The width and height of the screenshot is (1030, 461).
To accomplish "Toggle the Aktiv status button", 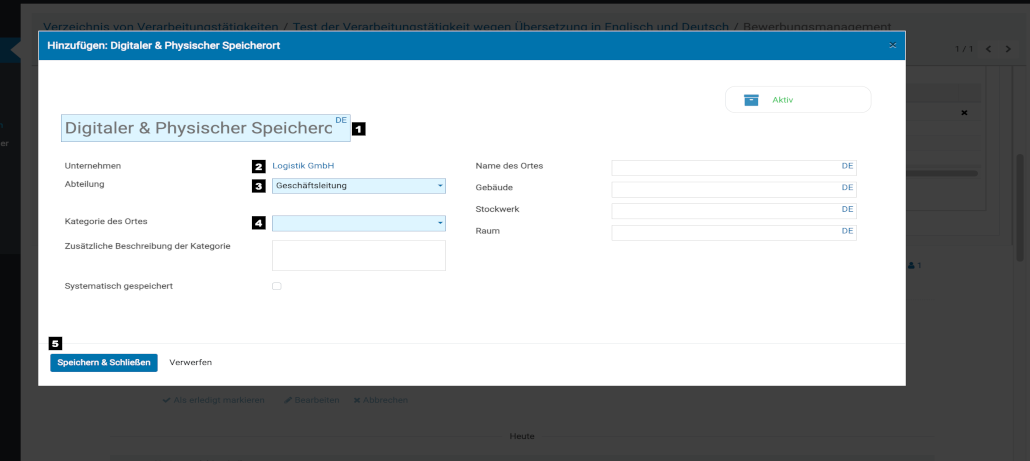I will point(798,100).
